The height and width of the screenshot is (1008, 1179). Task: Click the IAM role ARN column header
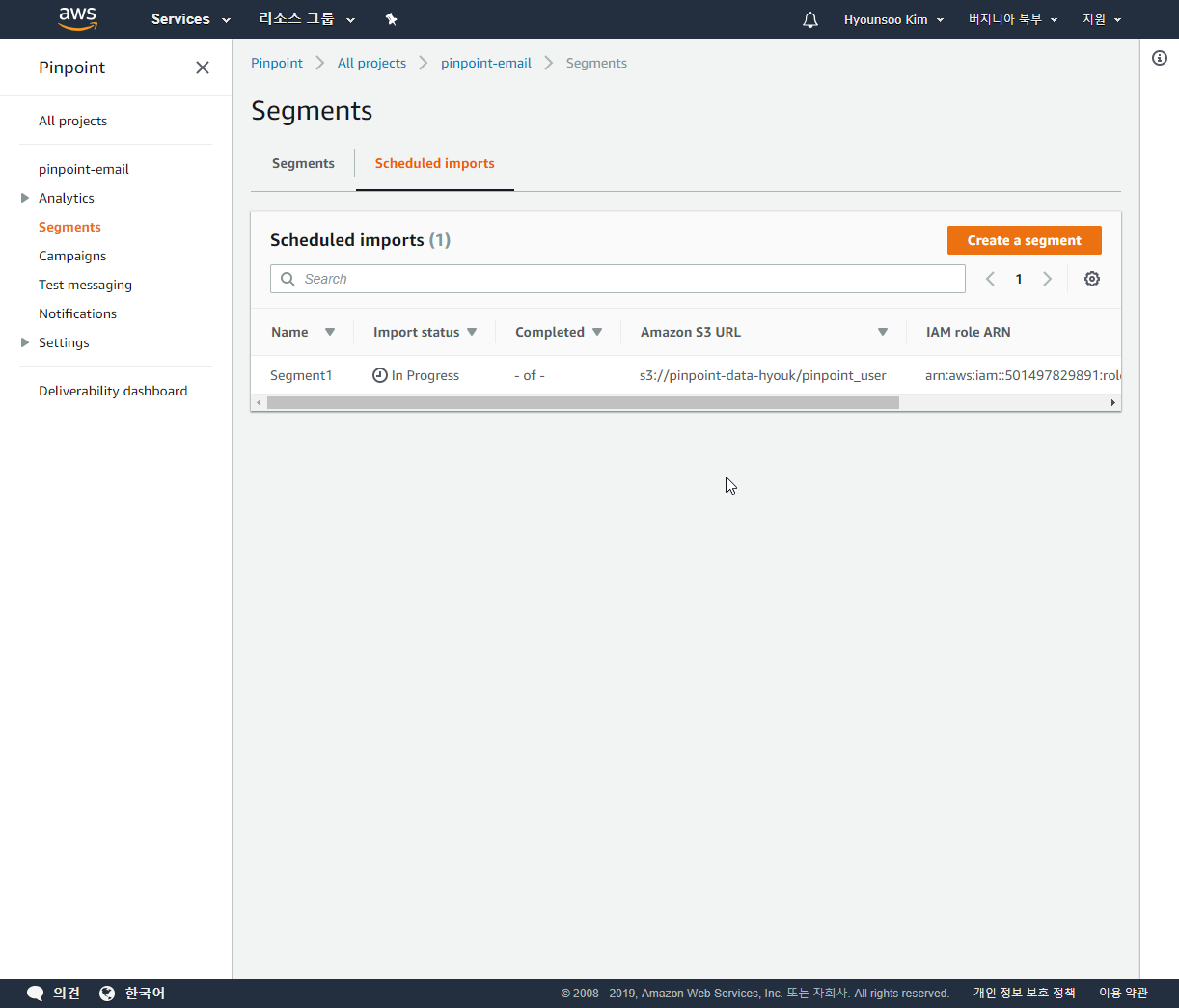pyautogui.click(x=969, y=332)
